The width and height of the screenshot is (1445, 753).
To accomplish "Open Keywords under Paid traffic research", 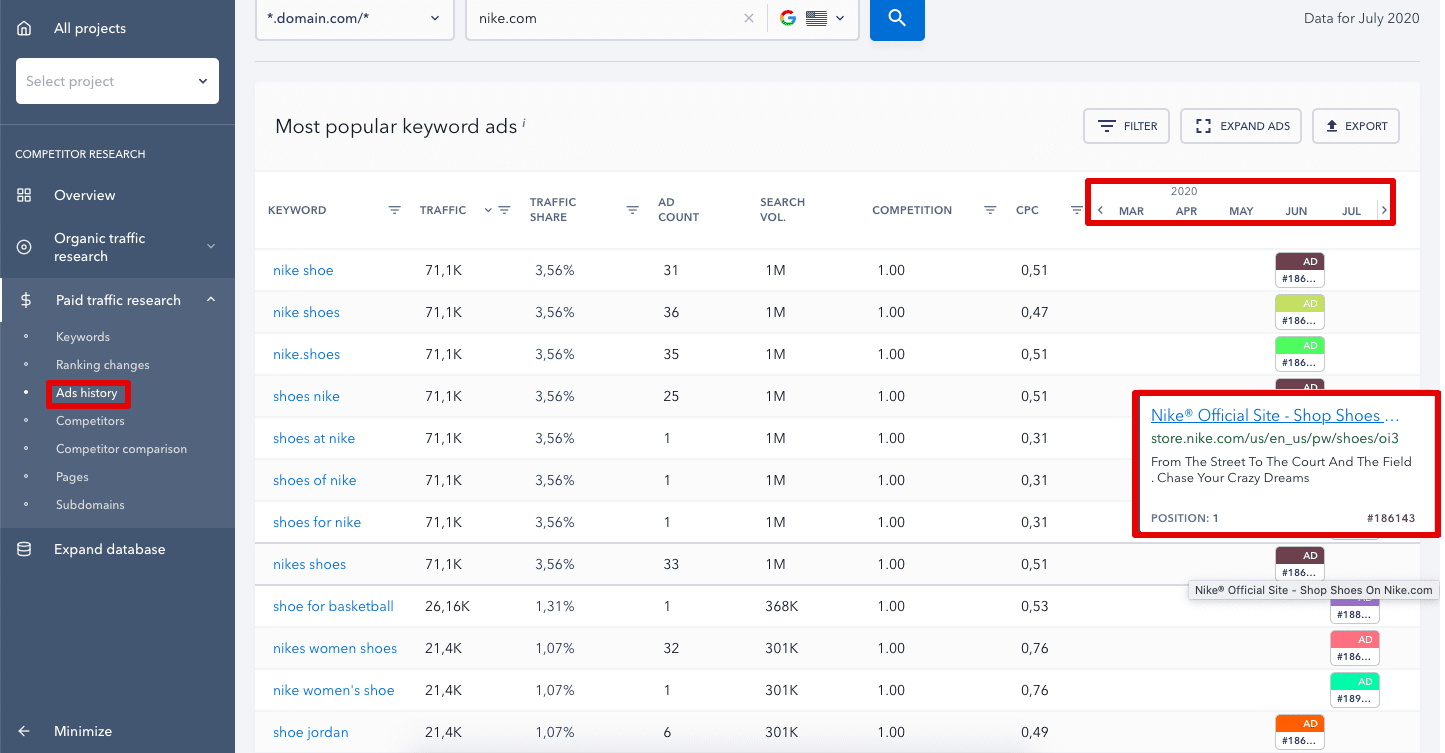I will tap(83, 337).
